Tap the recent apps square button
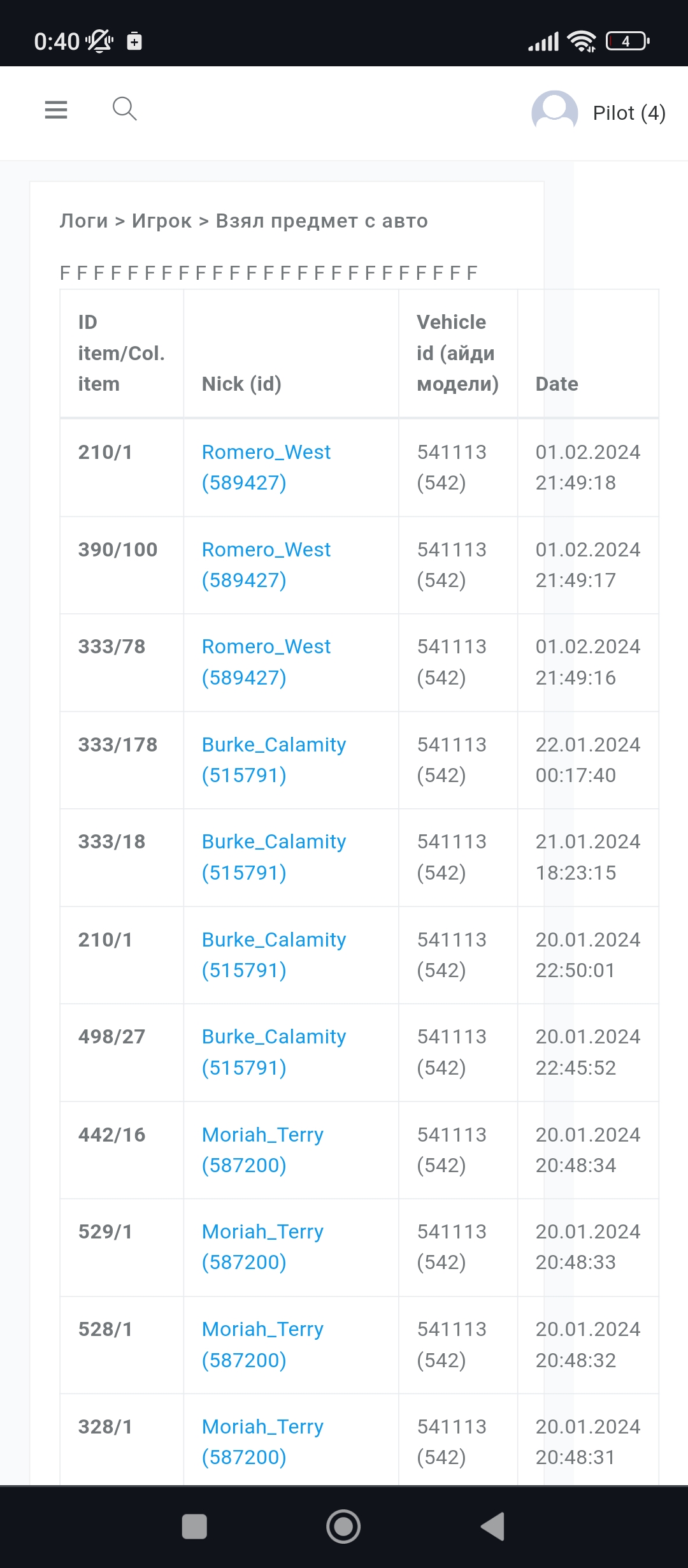The height and width of the screenshot is (1568, 688). tap(194, 1527)
